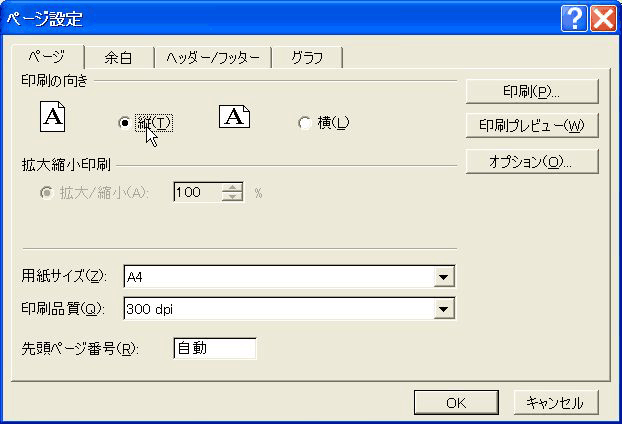
Task: Choose the 拡大/縮小 scaling radio option
Action: pyautogui.click(x=46, y=192)
